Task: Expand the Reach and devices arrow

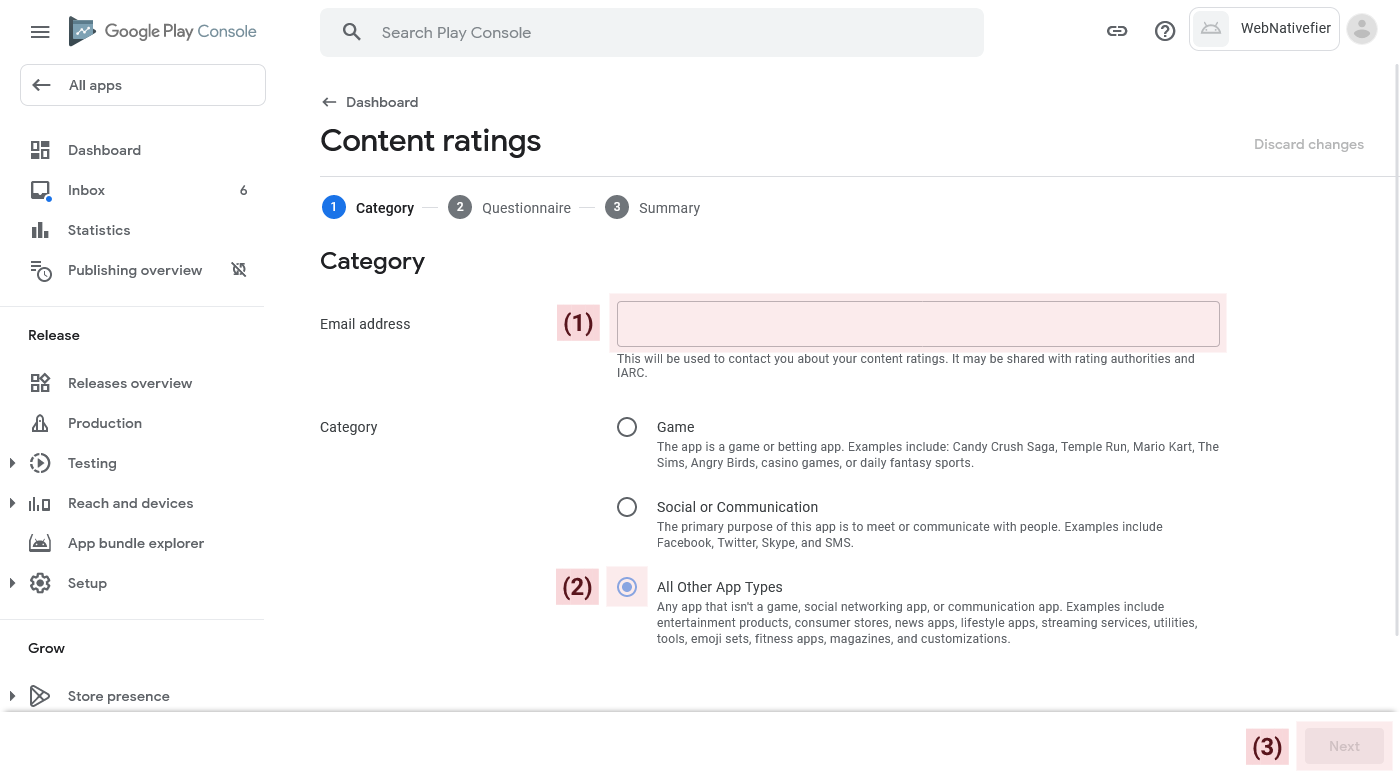Action: [12, 503]
